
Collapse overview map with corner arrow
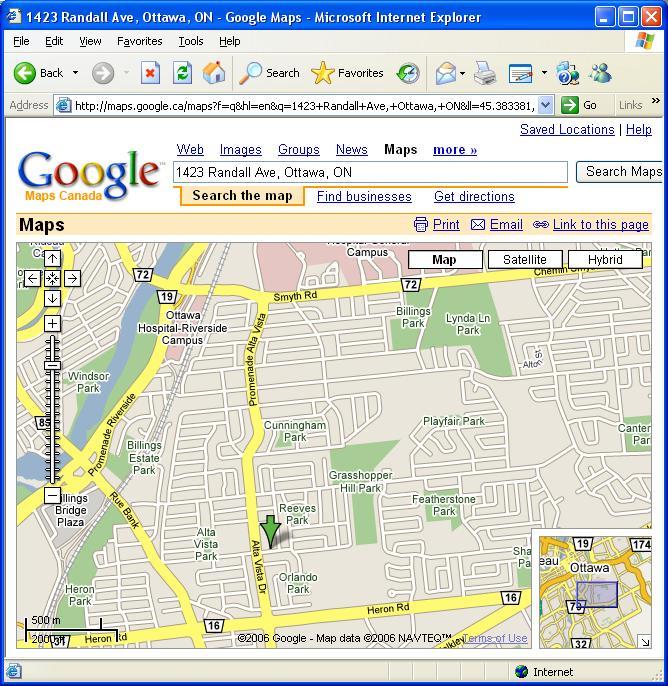644,641
